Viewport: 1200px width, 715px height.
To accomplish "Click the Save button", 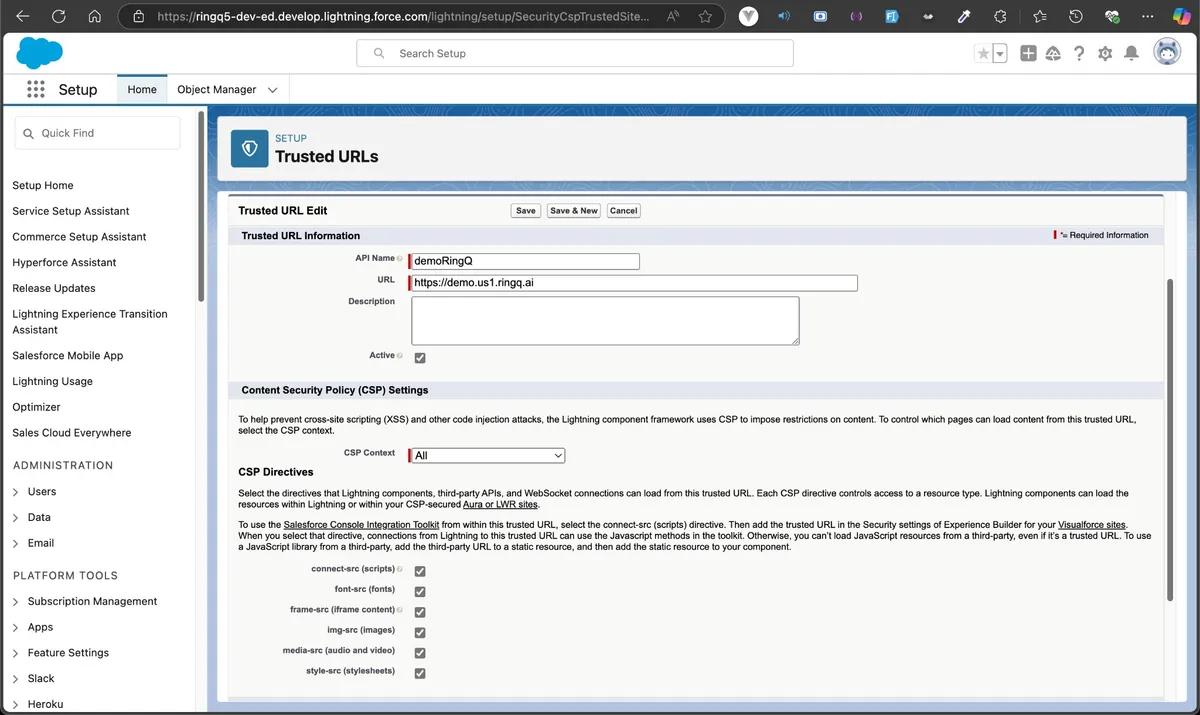I will [526, 211].
